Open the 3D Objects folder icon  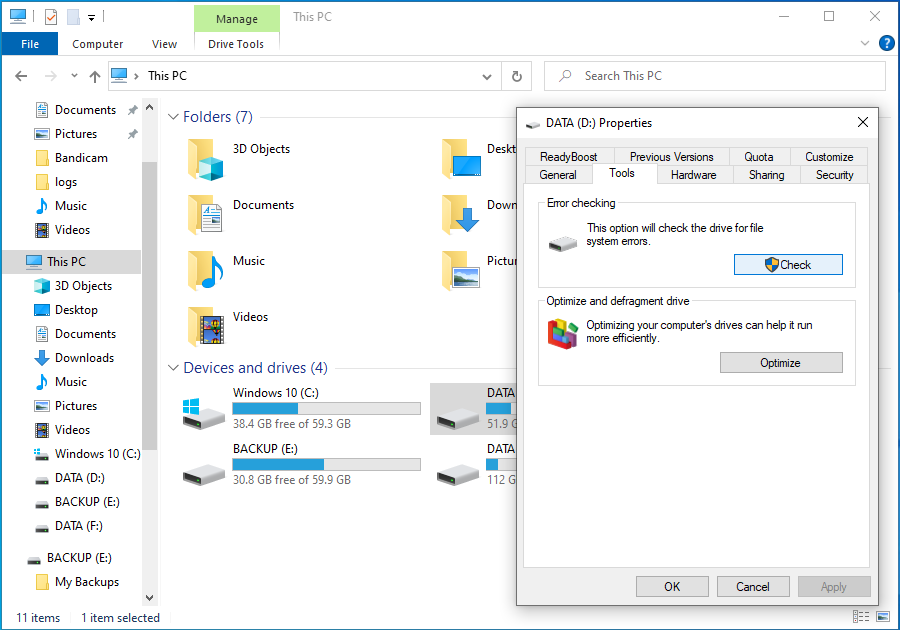(x=205, y=159)
